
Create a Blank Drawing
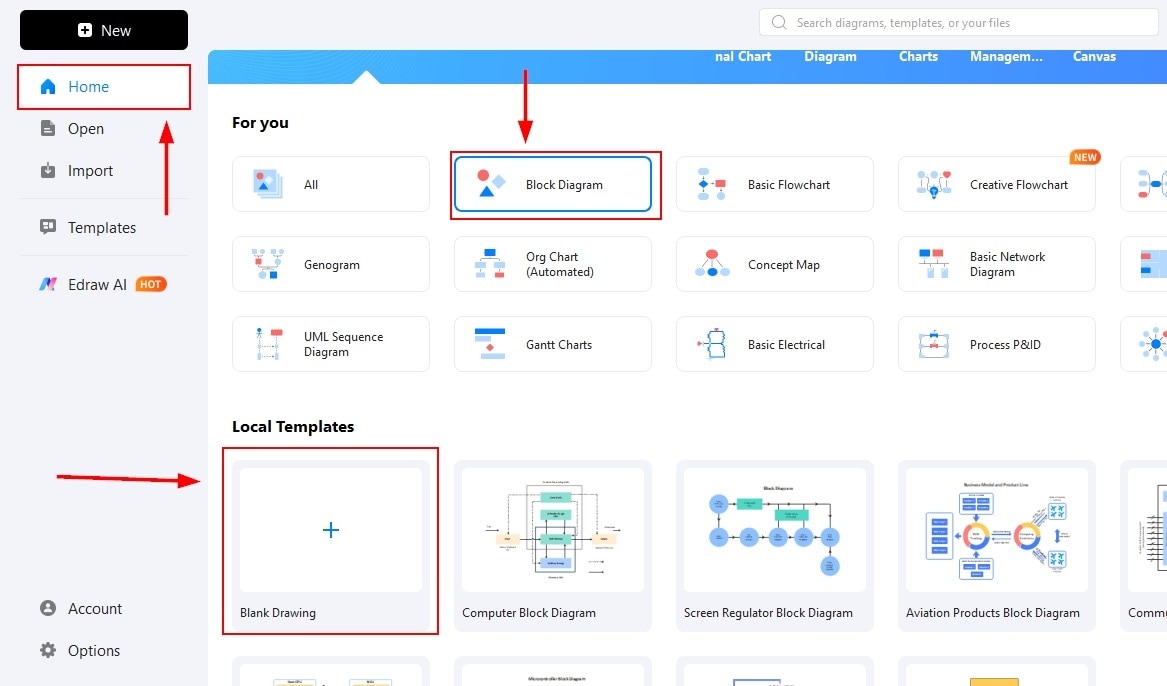(x=331, y=530)
